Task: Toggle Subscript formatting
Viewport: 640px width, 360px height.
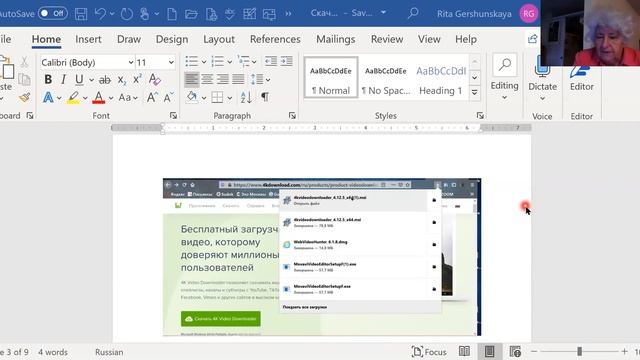Action: pyautogui.click(x=122, y=80)
